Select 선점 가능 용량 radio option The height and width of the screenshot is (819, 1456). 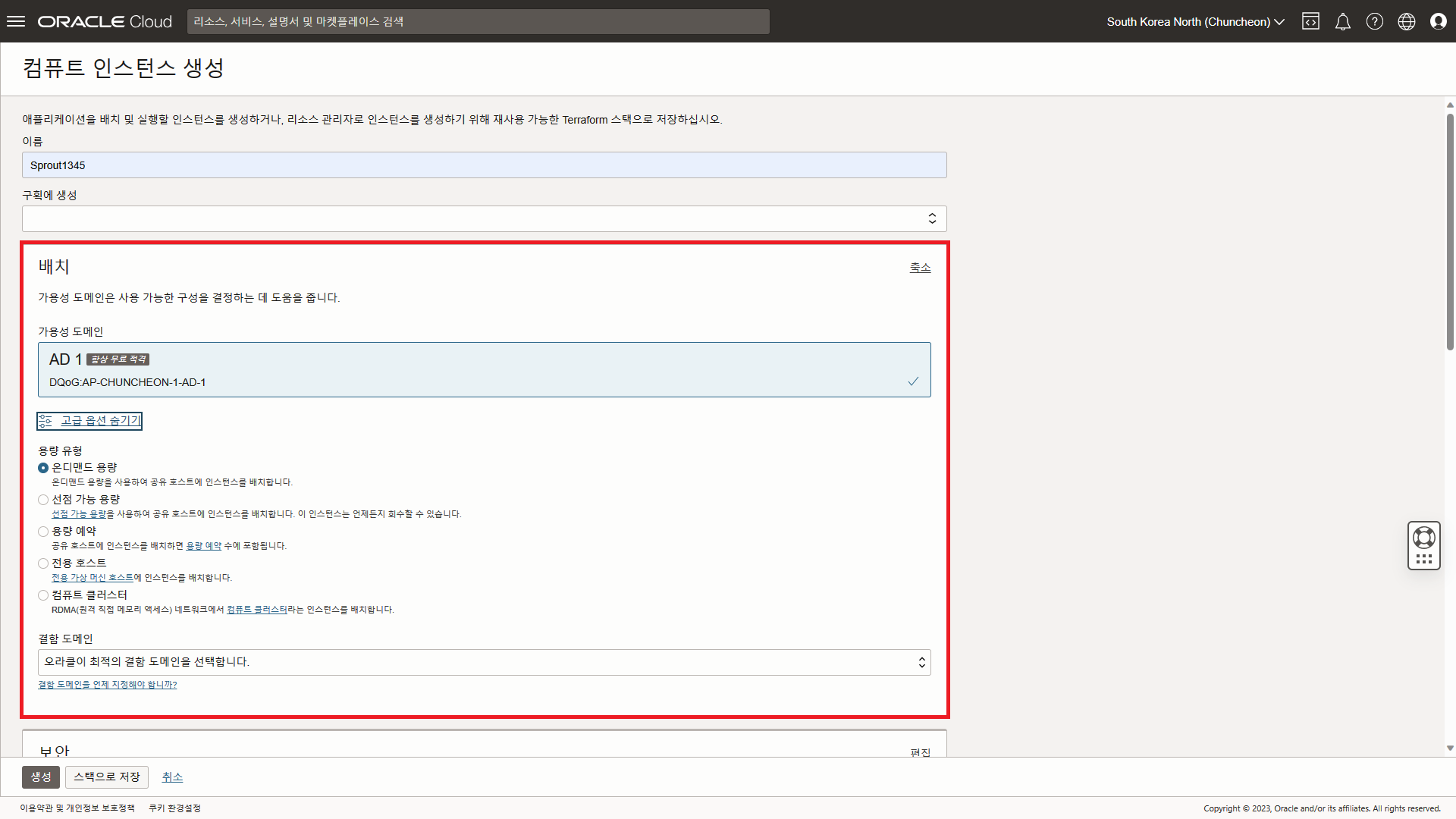(x=43, y=500)
